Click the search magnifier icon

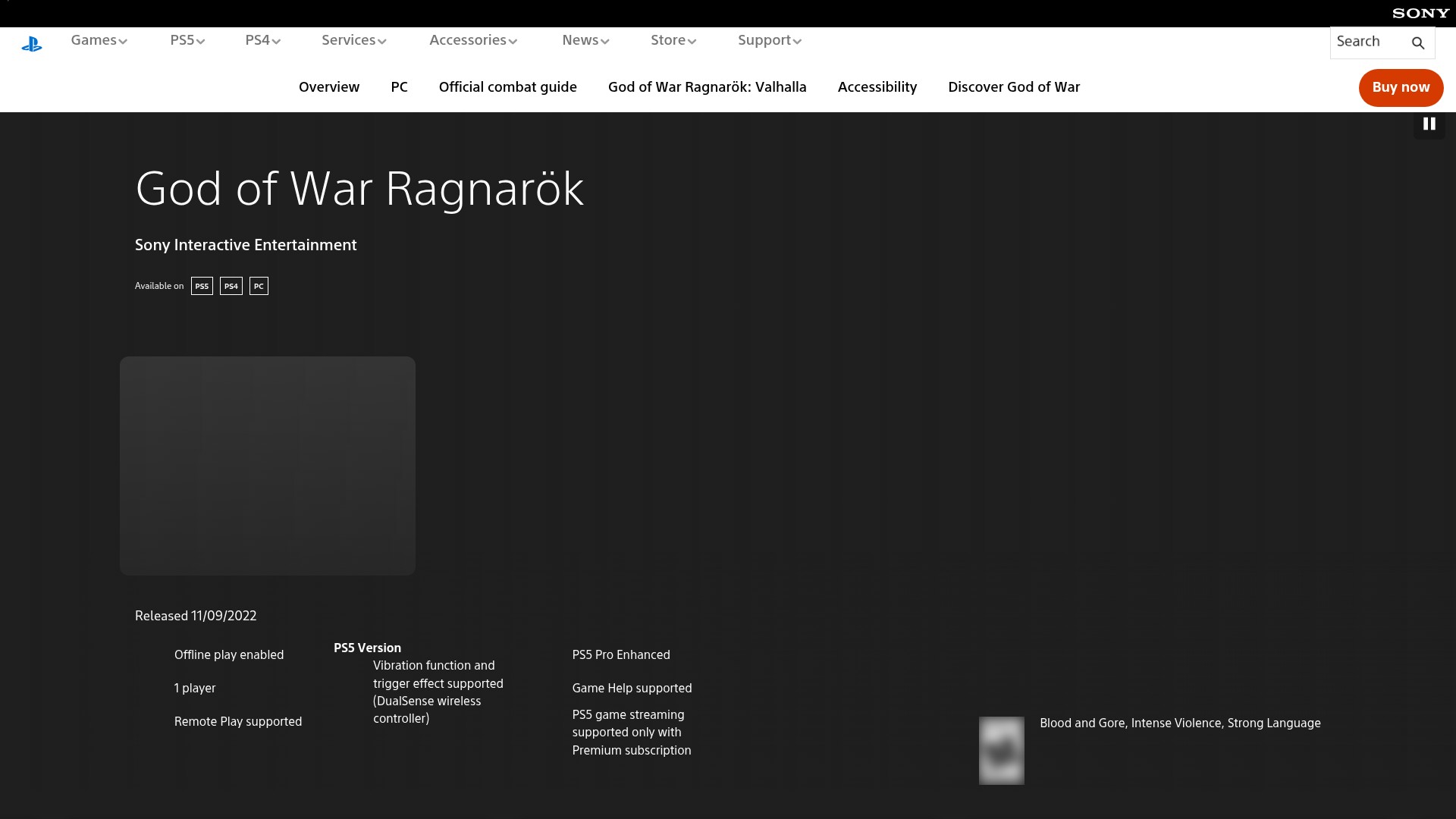click(x=1418, y=43)
